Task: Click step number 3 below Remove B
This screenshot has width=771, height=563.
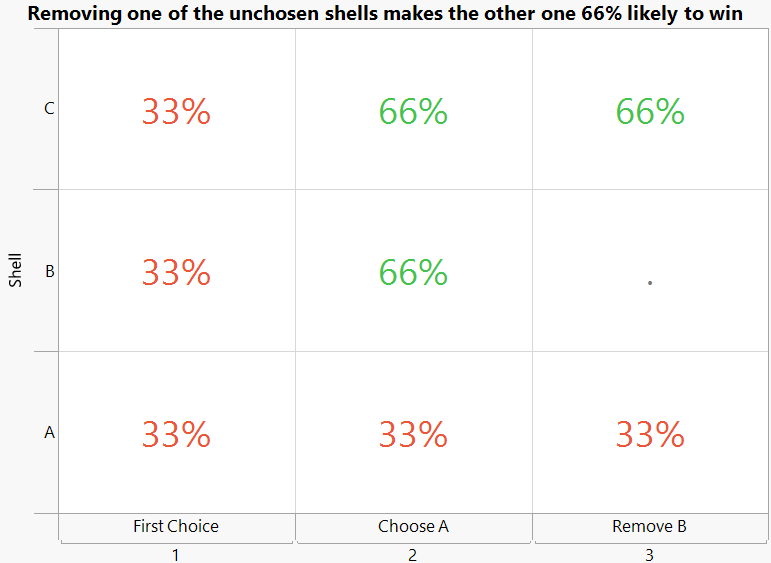Action: point(649,554)
